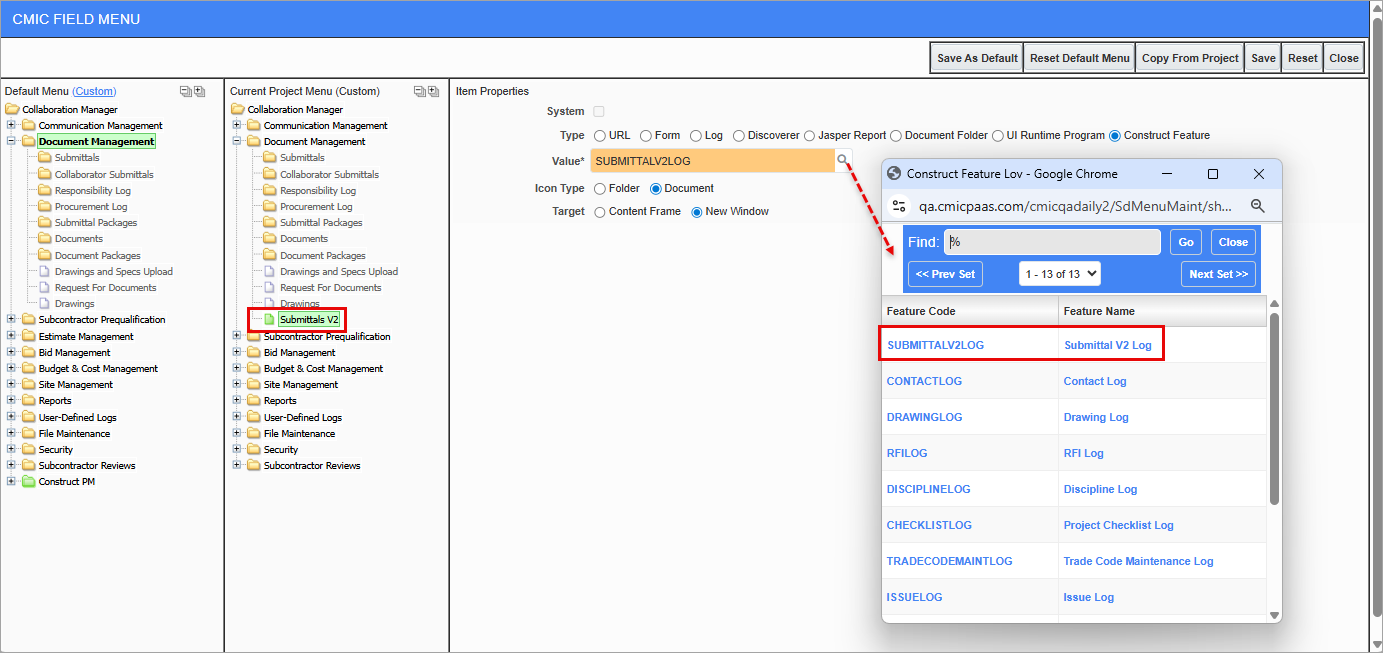Select Construct Feature type radio button
Screen dimensions: 1383x653
[x=1115, y=136]
